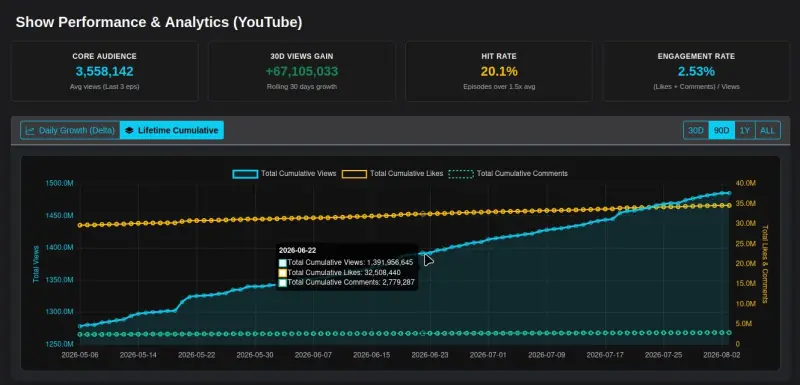This screenshot has width=800, height=385.
Task: Click the 2026-08-02 x-axis date label
Action: pyautogui.click(x=721, y=354)
